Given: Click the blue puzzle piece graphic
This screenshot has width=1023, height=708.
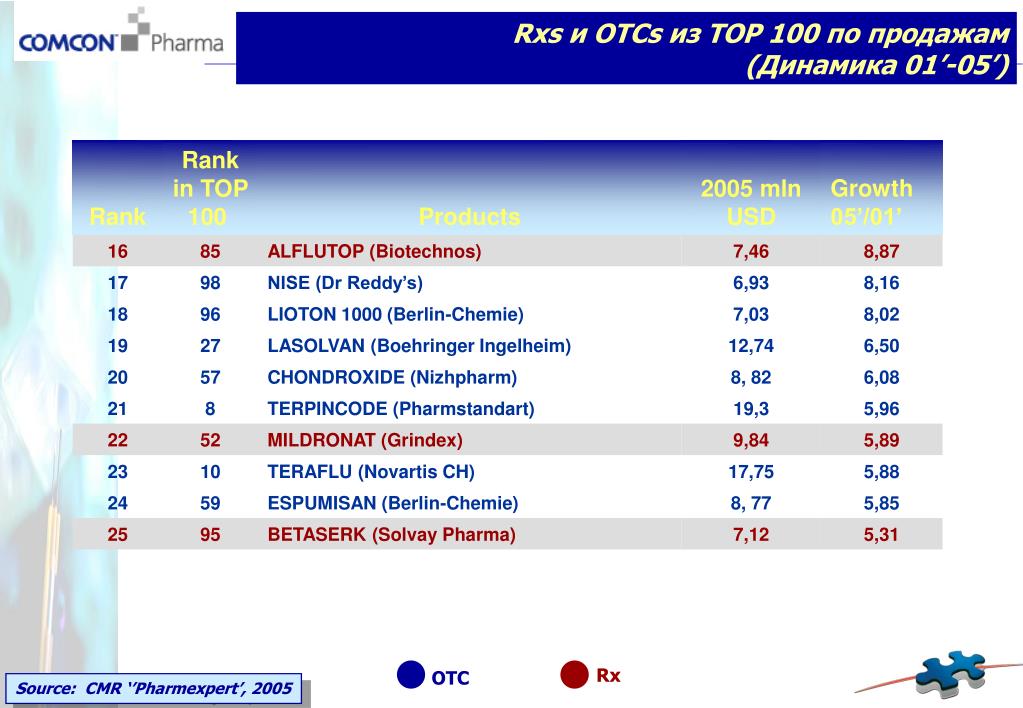Looking at the screenshot, I should [950, 675].
